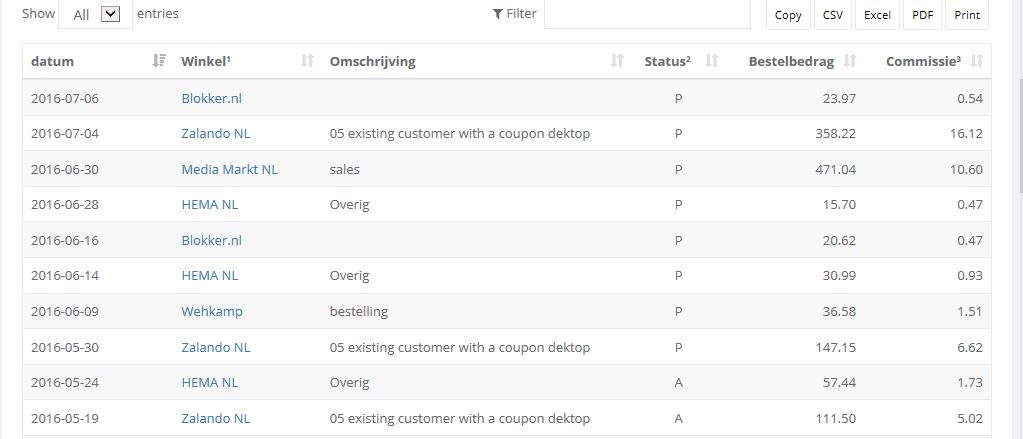Open the Media Markt NL link
This screenshot has height=439, width=1023.
(229, 169)
